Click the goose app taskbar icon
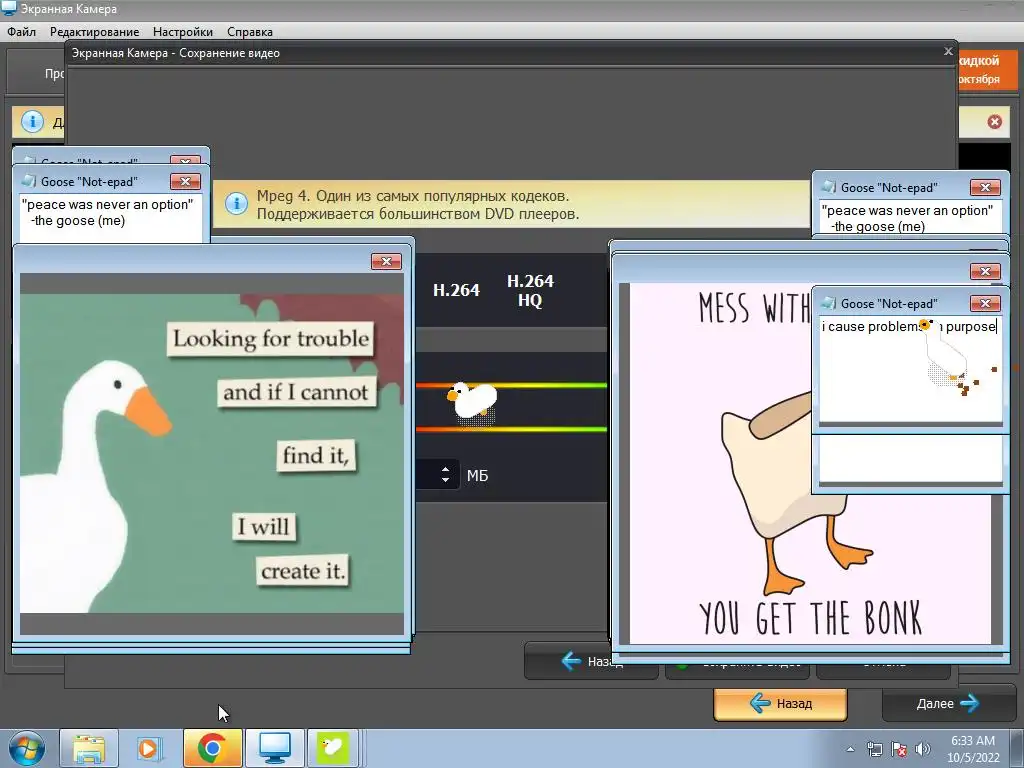 click(x=333, y=748)
